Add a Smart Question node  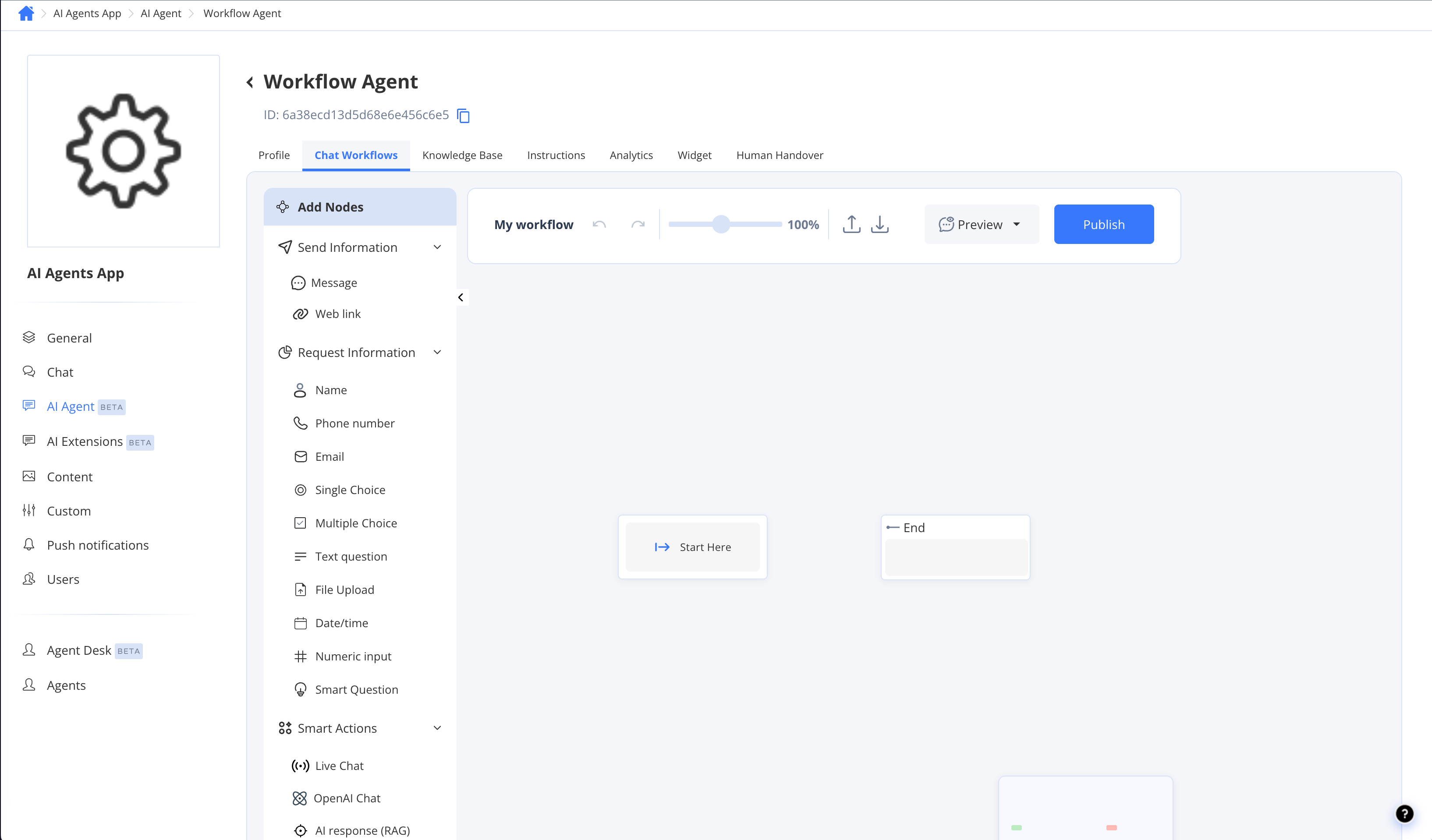pos(346,689)
